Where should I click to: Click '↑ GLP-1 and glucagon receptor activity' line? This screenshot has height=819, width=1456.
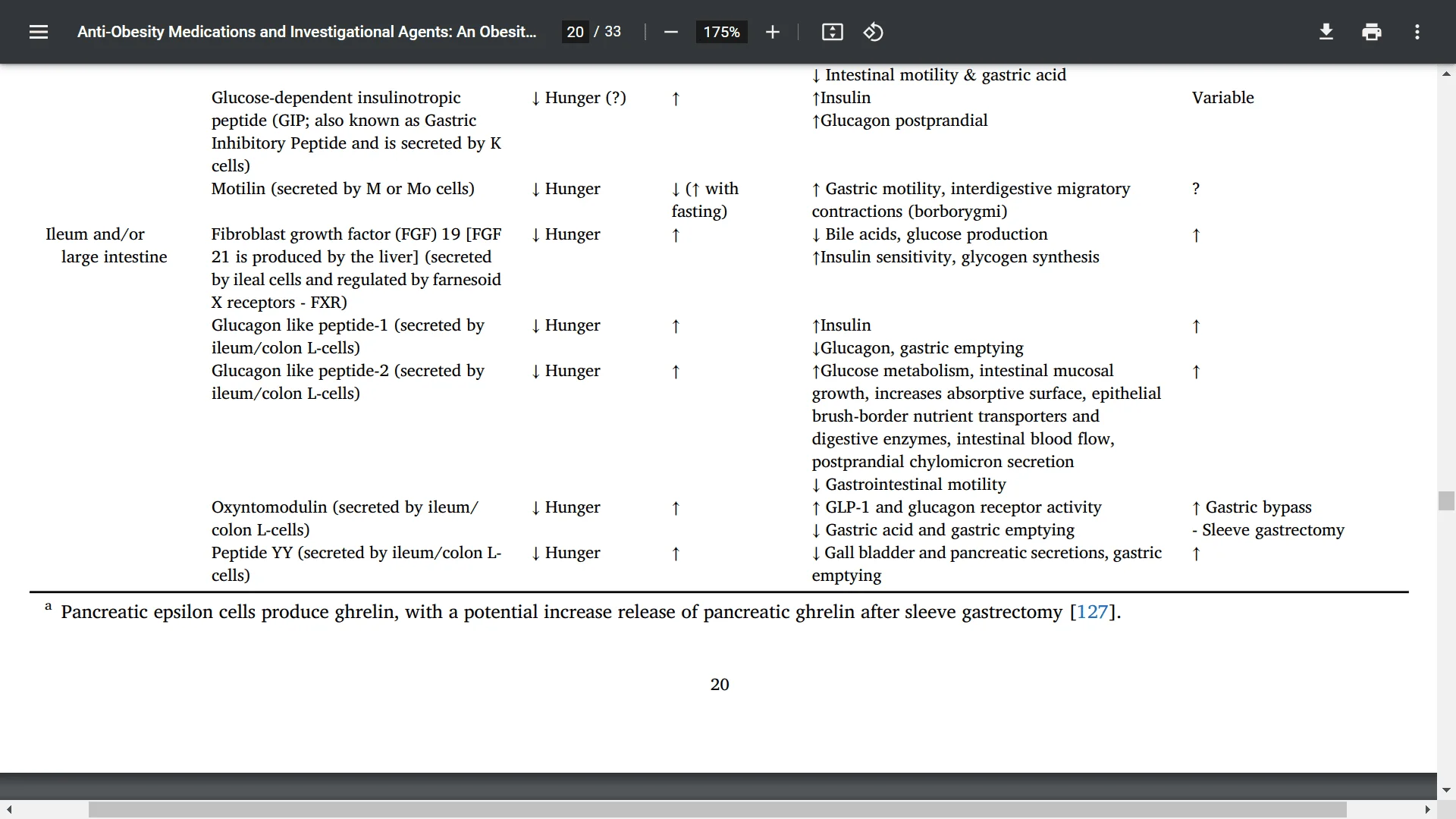point(956,507)
